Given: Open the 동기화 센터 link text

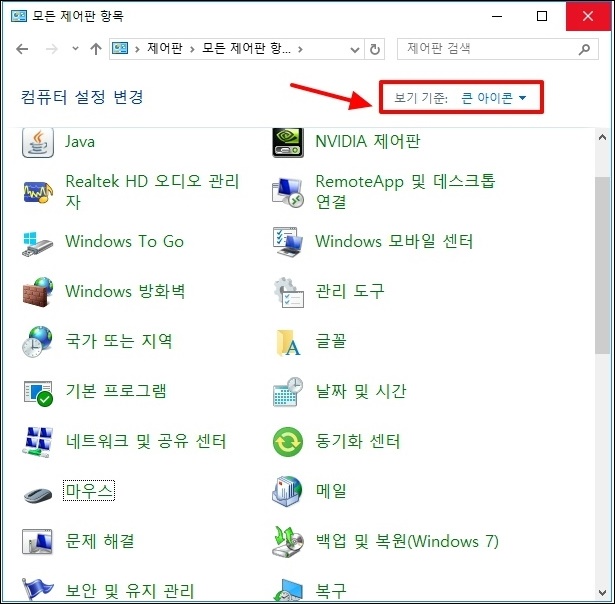Looking at the screenshot, I should click(x=358, y=441).
